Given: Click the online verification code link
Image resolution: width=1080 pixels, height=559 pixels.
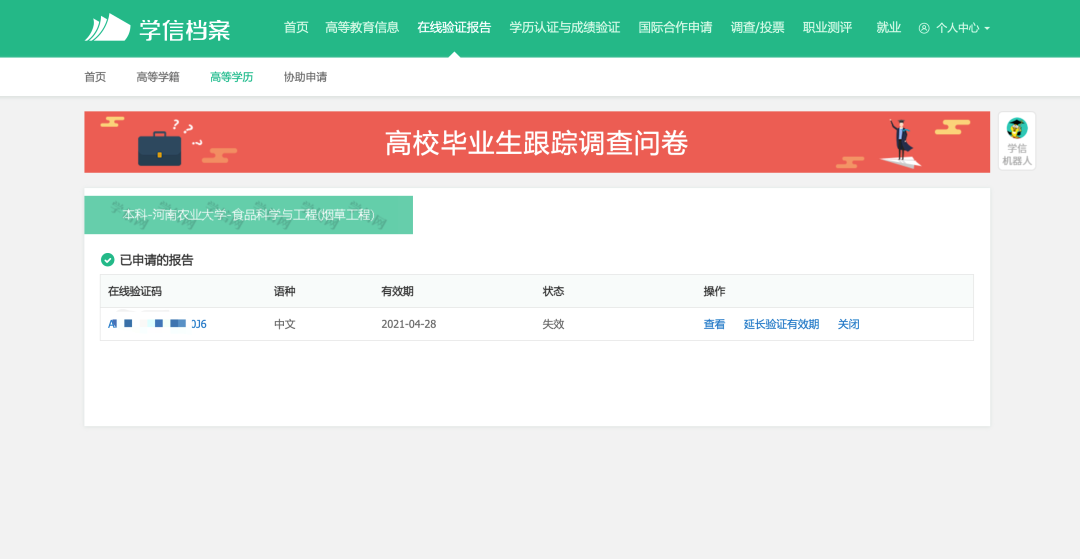Looking at the screenshot, I should [x=157, y=324].
